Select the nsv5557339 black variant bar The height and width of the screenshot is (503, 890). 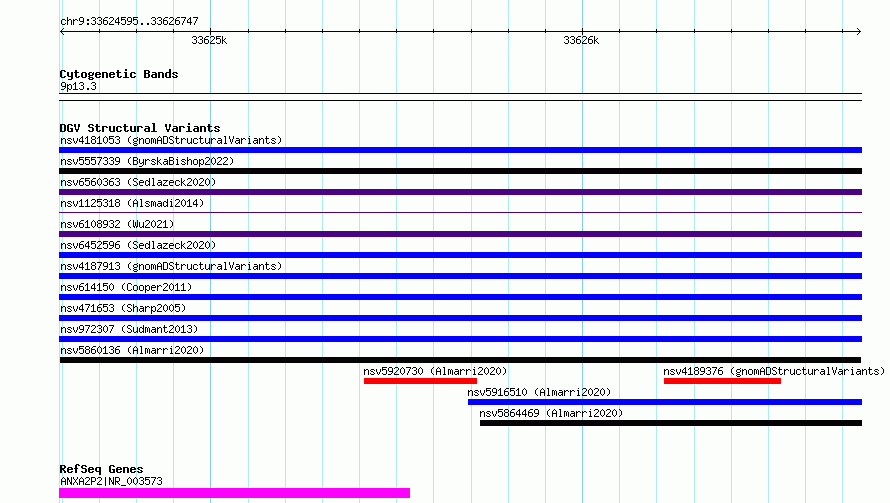(460, 171)
